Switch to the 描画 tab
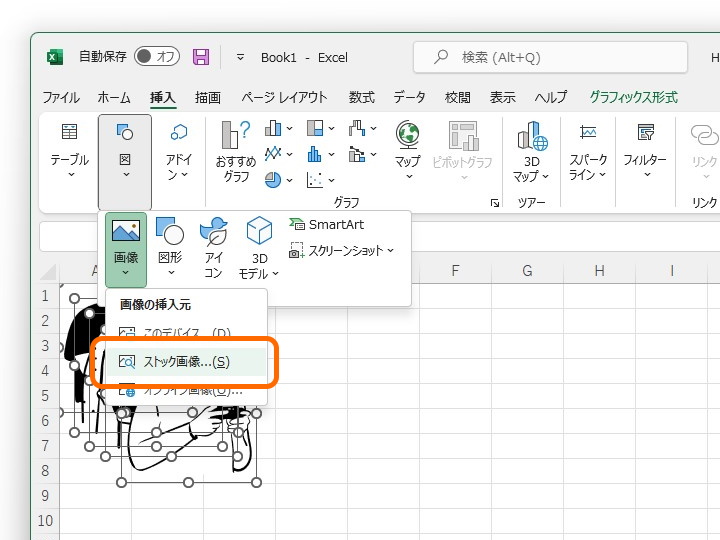The height and width of the screenshot is (540, 720). coord(208,97)
